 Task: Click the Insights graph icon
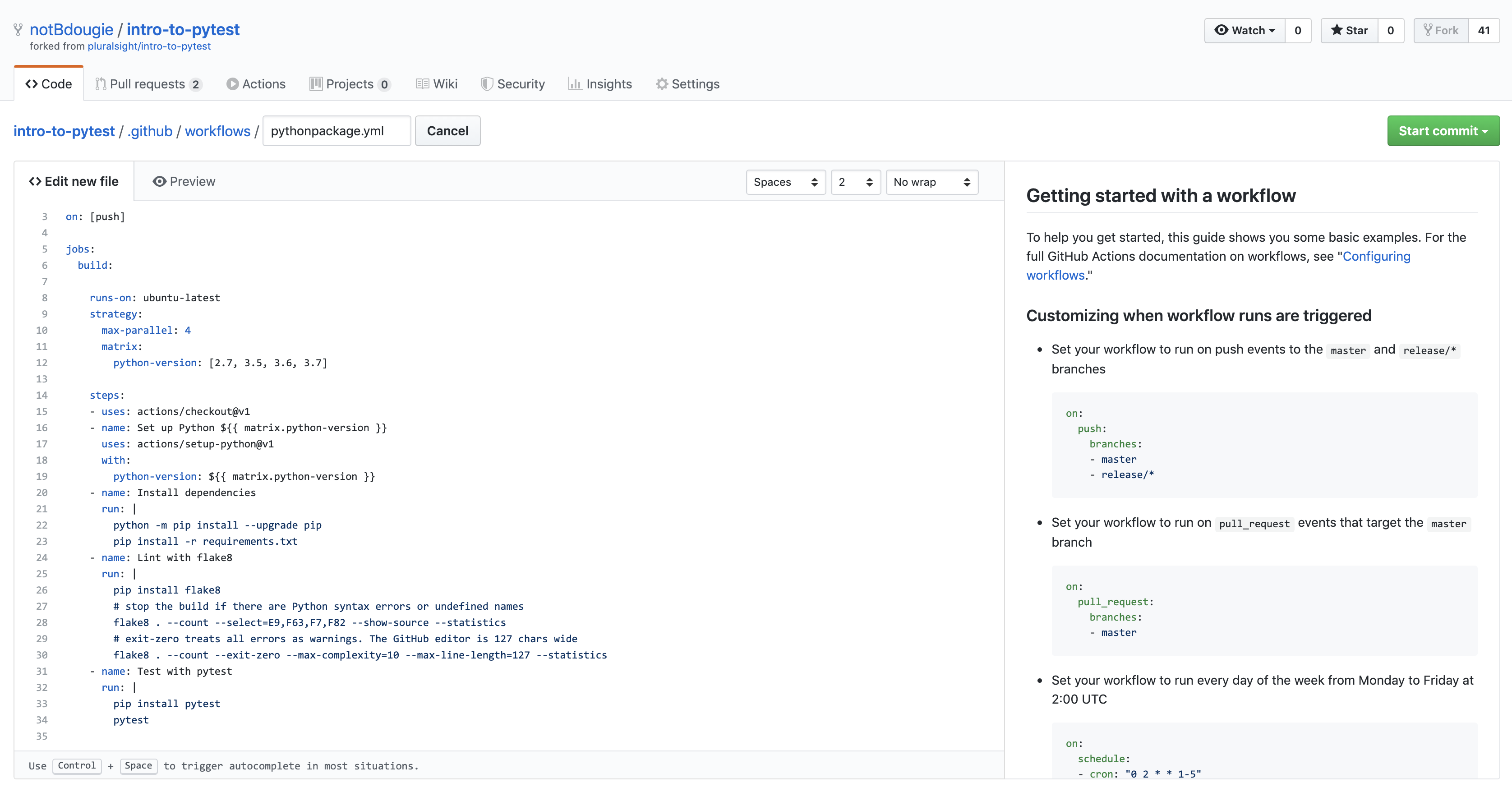coord(575,84)
